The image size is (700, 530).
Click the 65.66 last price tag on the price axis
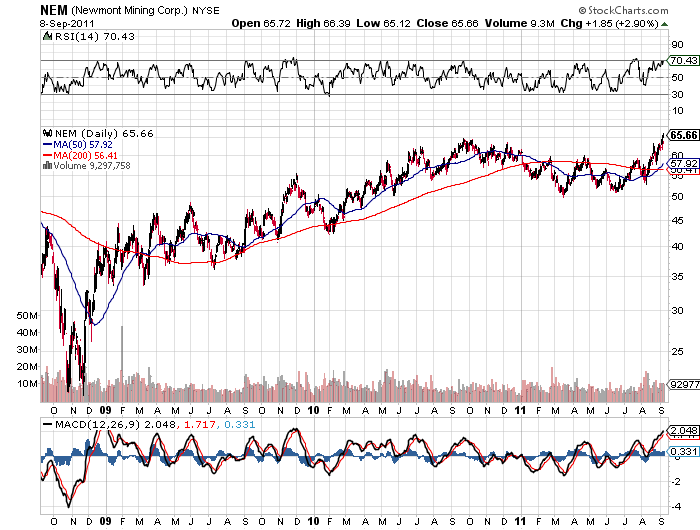click(x=683, y=135)
